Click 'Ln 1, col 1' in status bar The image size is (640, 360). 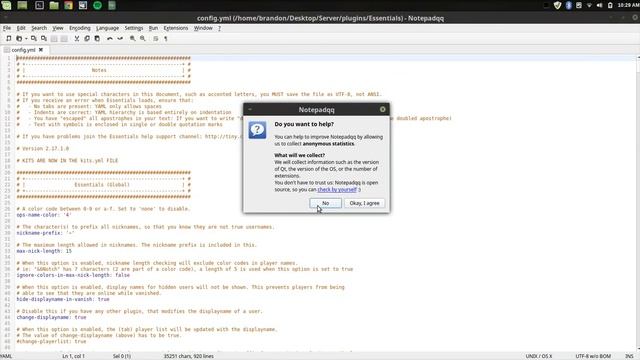click(73, 356)
